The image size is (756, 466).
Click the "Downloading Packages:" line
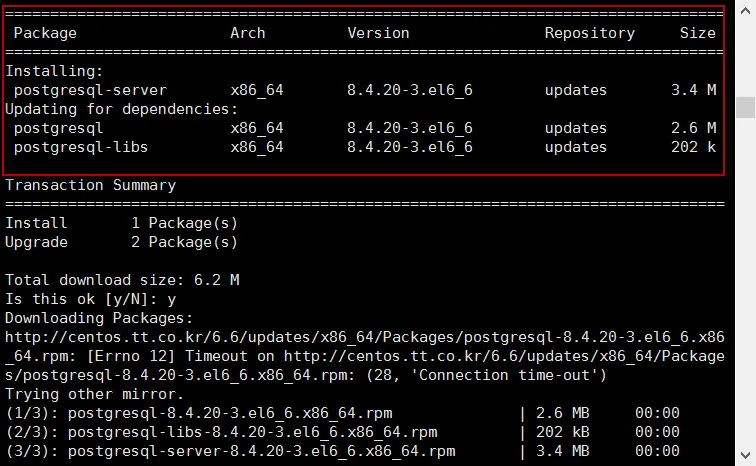tap(99, 319)
